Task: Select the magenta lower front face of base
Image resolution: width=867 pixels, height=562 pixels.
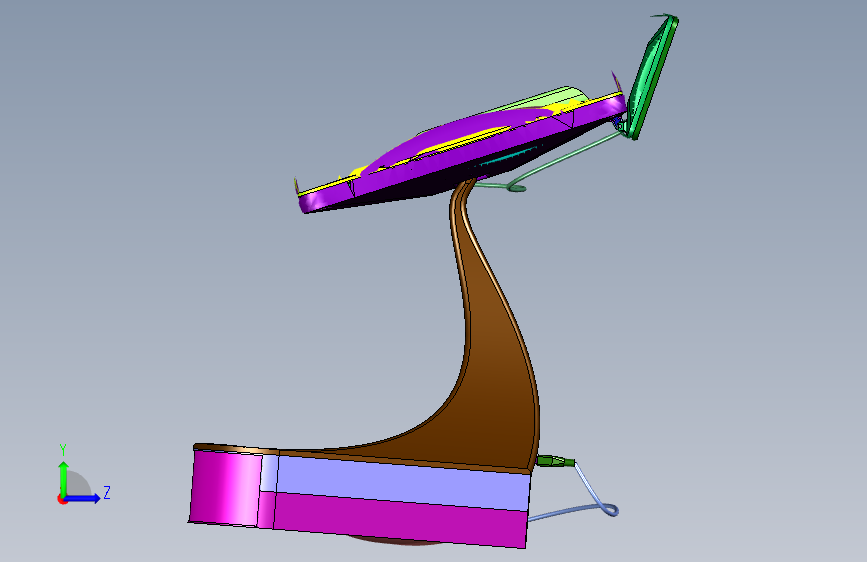Action: (x=399, y=519)
